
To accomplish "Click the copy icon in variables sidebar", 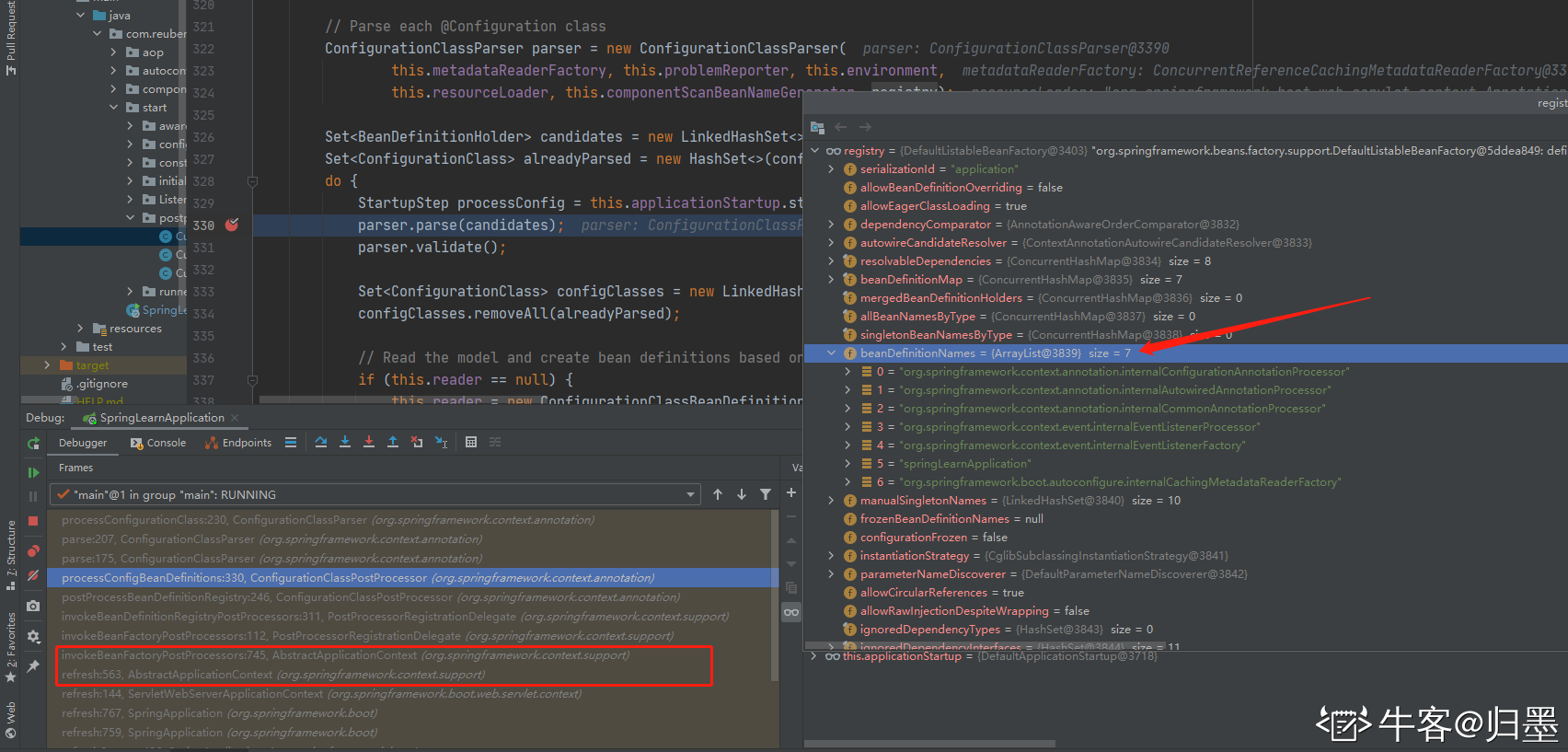I will pyautogui.click(x=791, y=587).
